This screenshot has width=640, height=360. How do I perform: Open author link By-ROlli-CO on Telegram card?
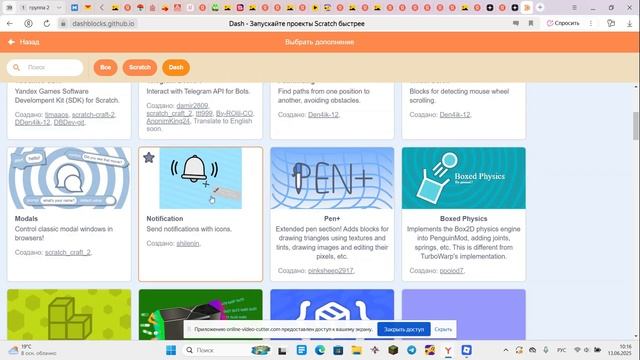(x=234, y=113)
